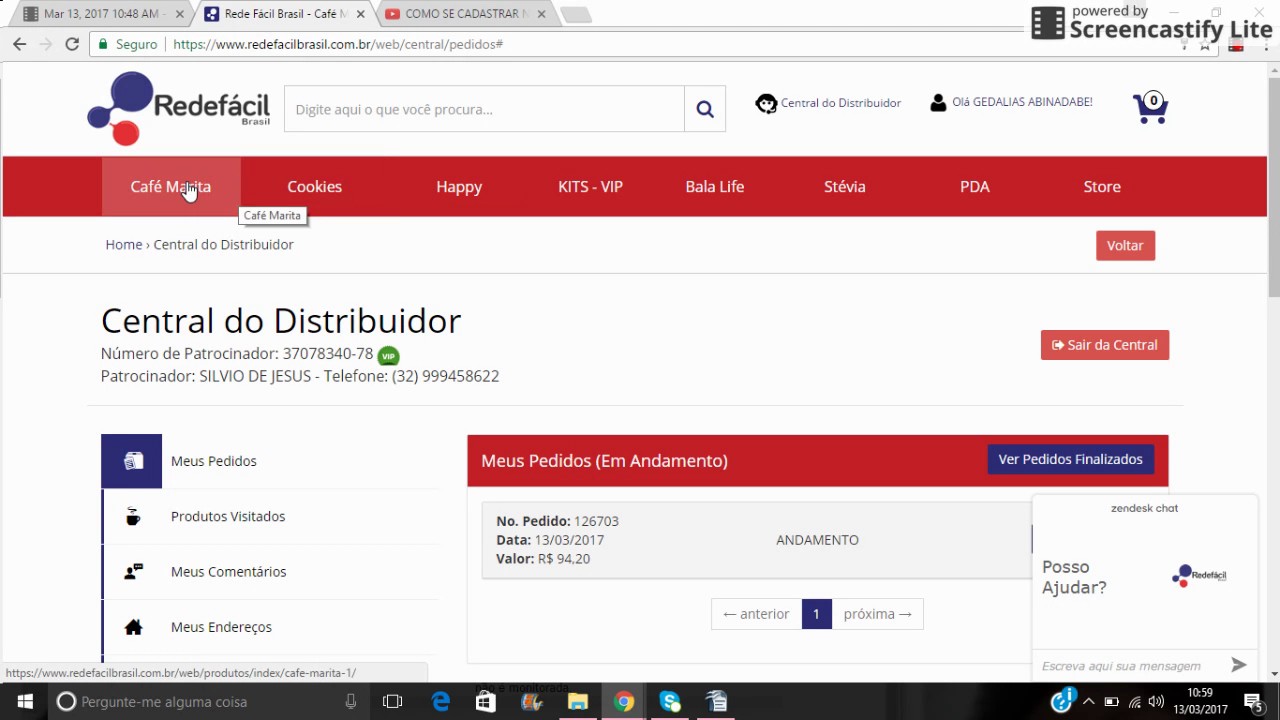Click the próxima pagination button
The image size is (1280, 720).
877,614
